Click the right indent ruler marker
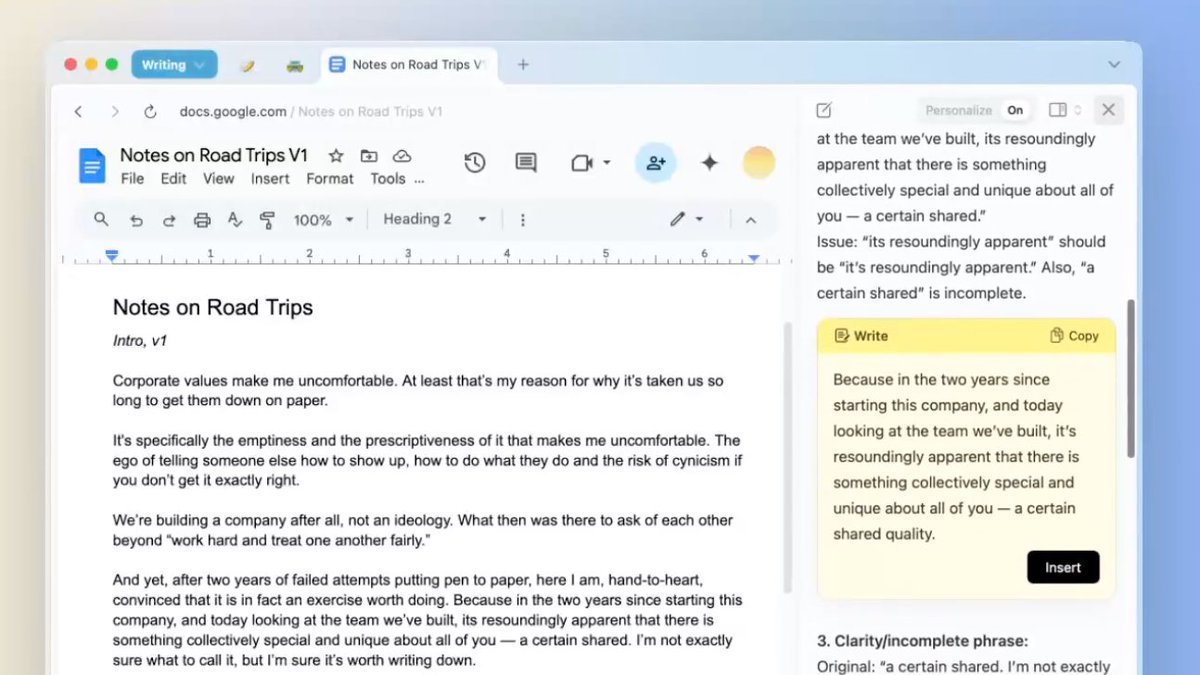The width and height of the screenshot is (1200, 675). point(753,258)
